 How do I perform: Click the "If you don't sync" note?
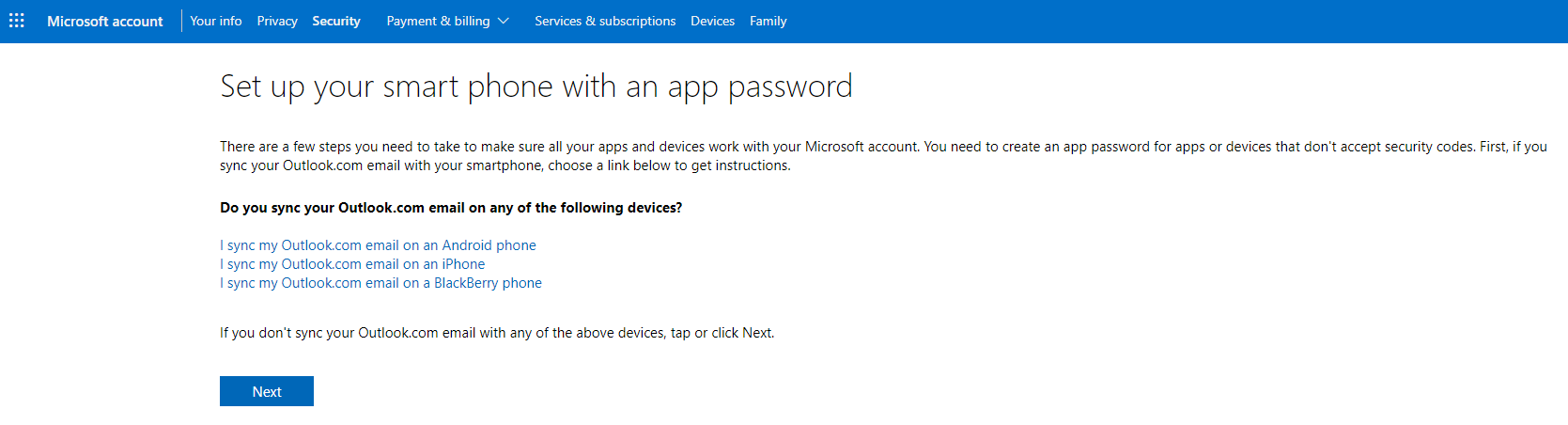click(497, 333)
